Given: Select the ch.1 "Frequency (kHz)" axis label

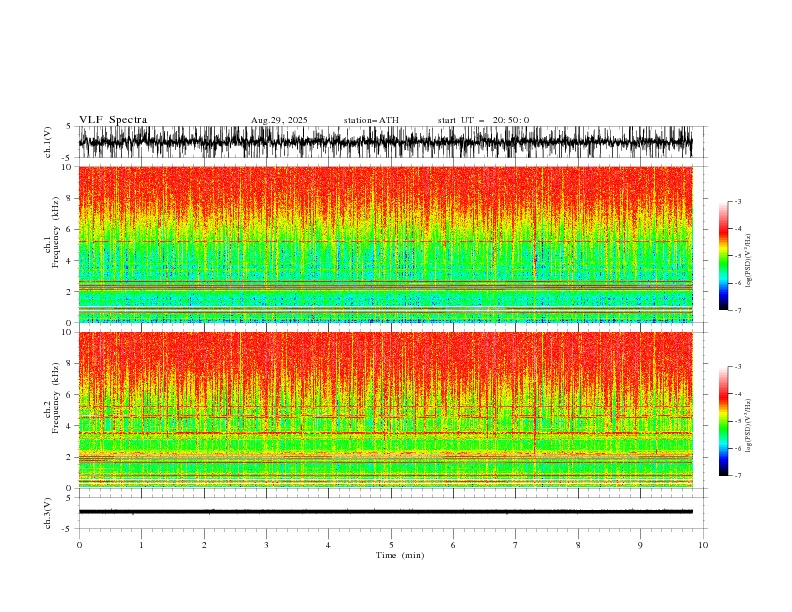Looking at the screenshot, I should [x=55, y=232].
